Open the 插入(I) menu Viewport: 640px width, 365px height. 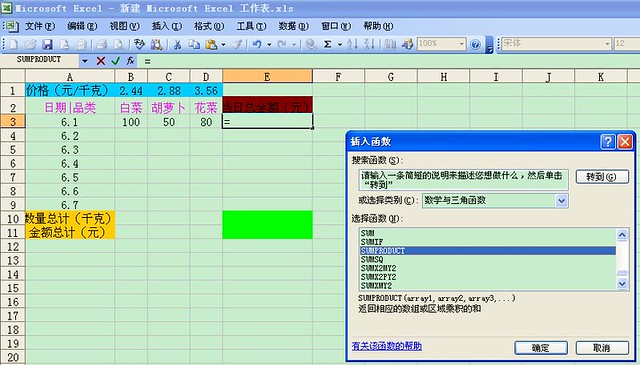click(x=167, y=27)
